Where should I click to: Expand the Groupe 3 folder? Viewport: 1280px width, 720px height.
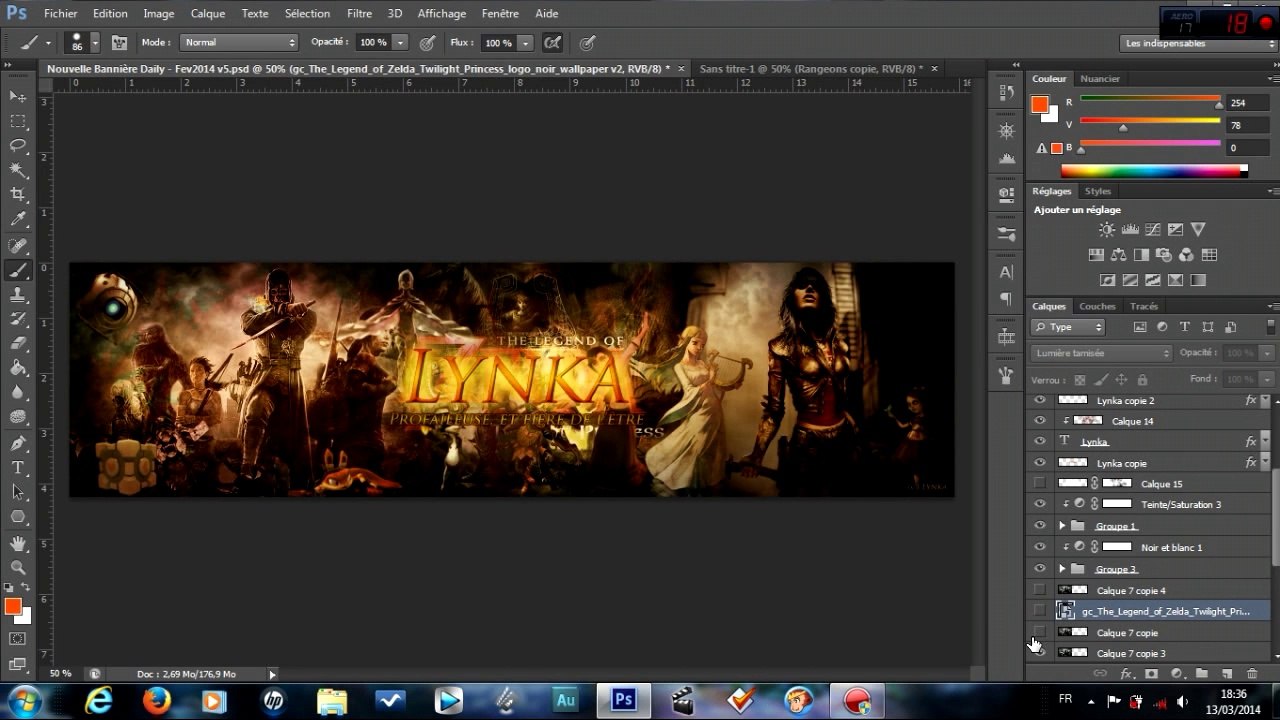coord(1062,569)
